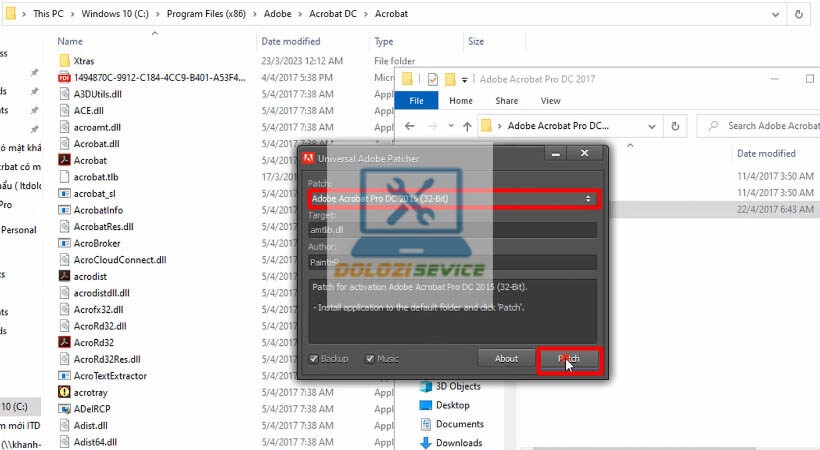Click the Target field showing amtlib.dll
This screenshot has width=820, height=450.
click(453, 230)
